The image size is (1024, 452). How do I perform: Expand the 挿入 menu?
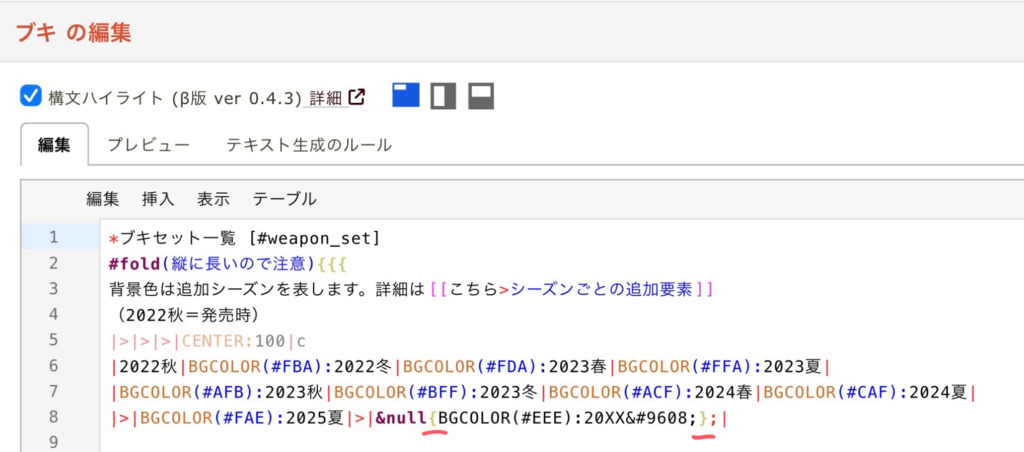click(158, 199)
